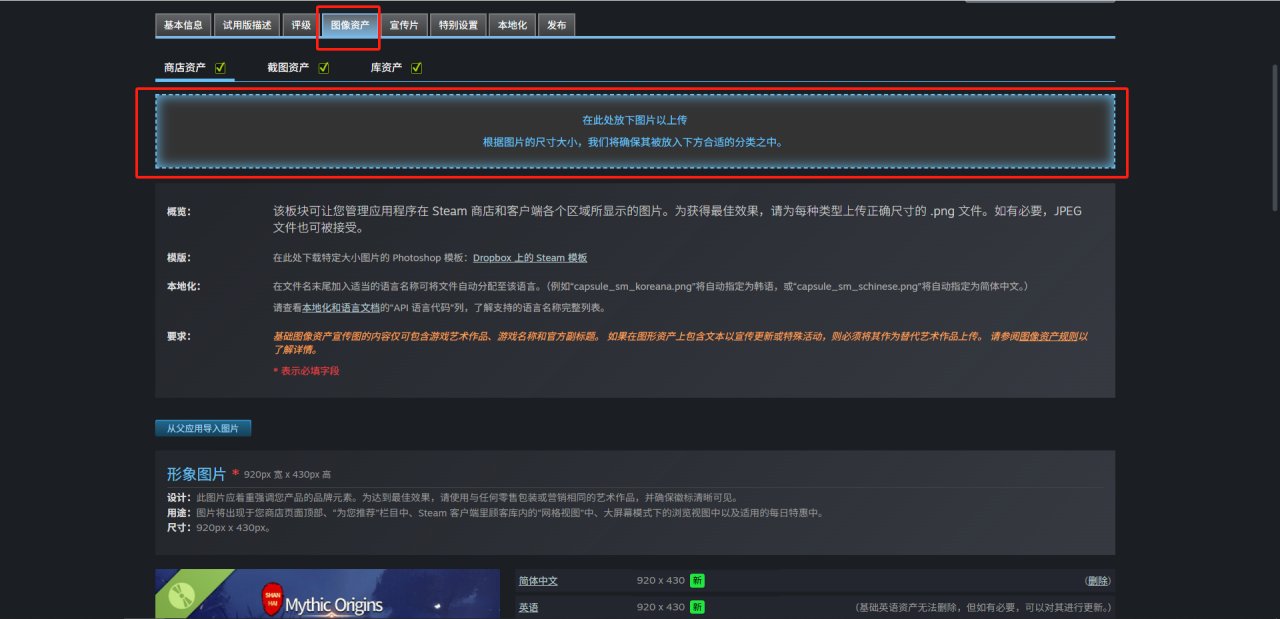Screen dimensions: 1280x619
Task: Click the 形象图片 section heading
Action: pyautogui.click(x=196, y=474)
